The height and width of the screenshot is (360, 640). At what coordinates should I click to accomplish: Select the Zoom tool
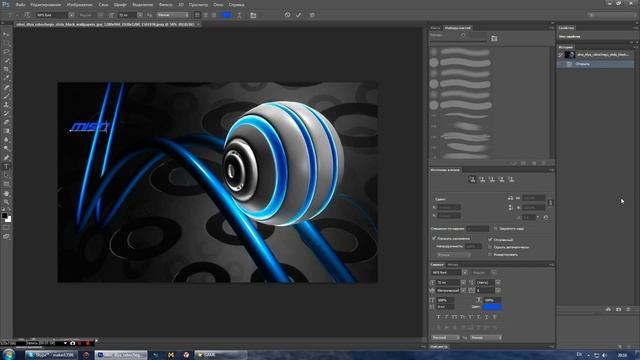coord(6,202)
